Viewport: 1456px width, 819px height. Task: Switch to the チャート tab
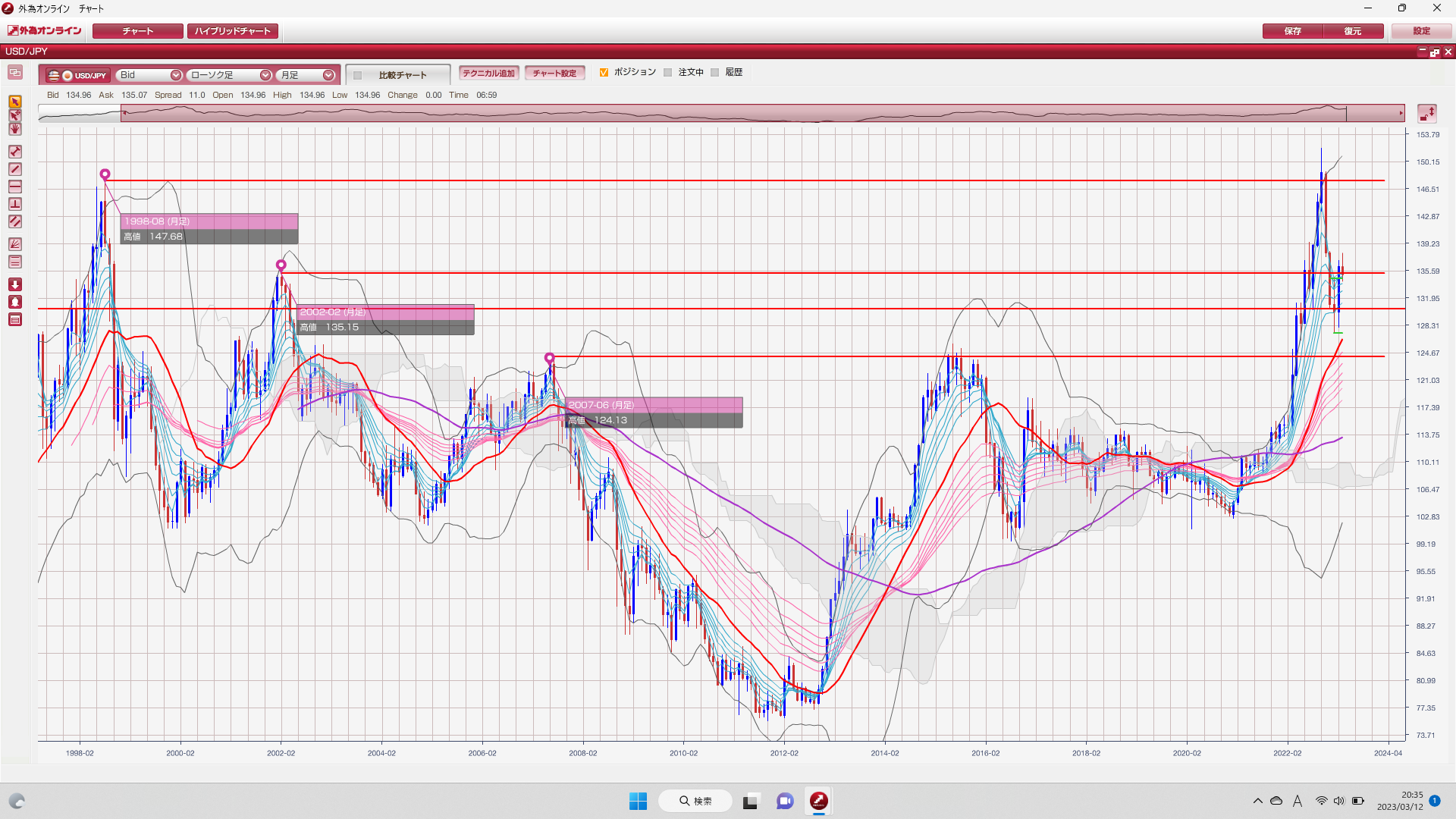tap(138, 31)
